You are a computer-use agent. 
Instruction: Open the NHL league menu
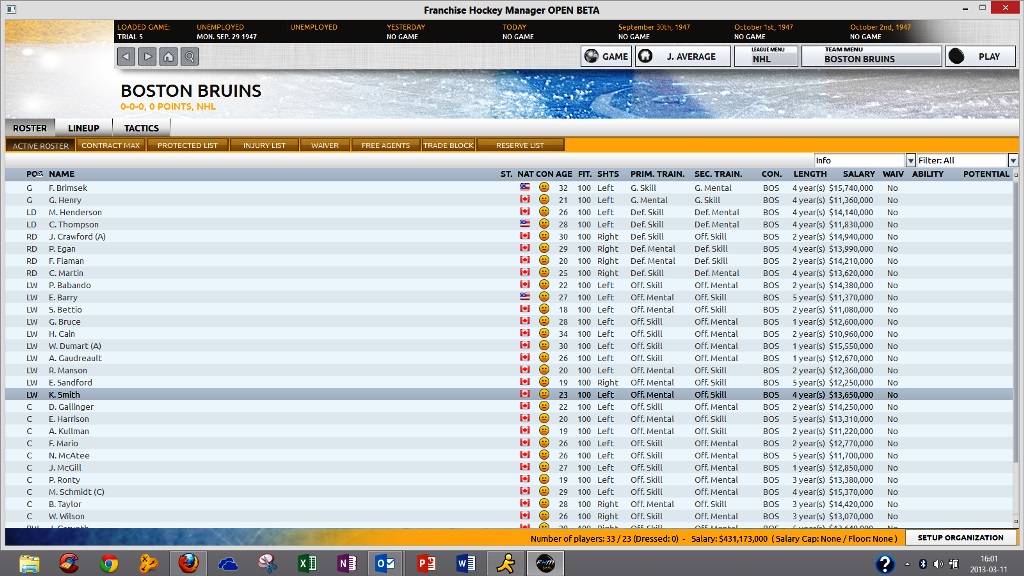click(766, 56)
